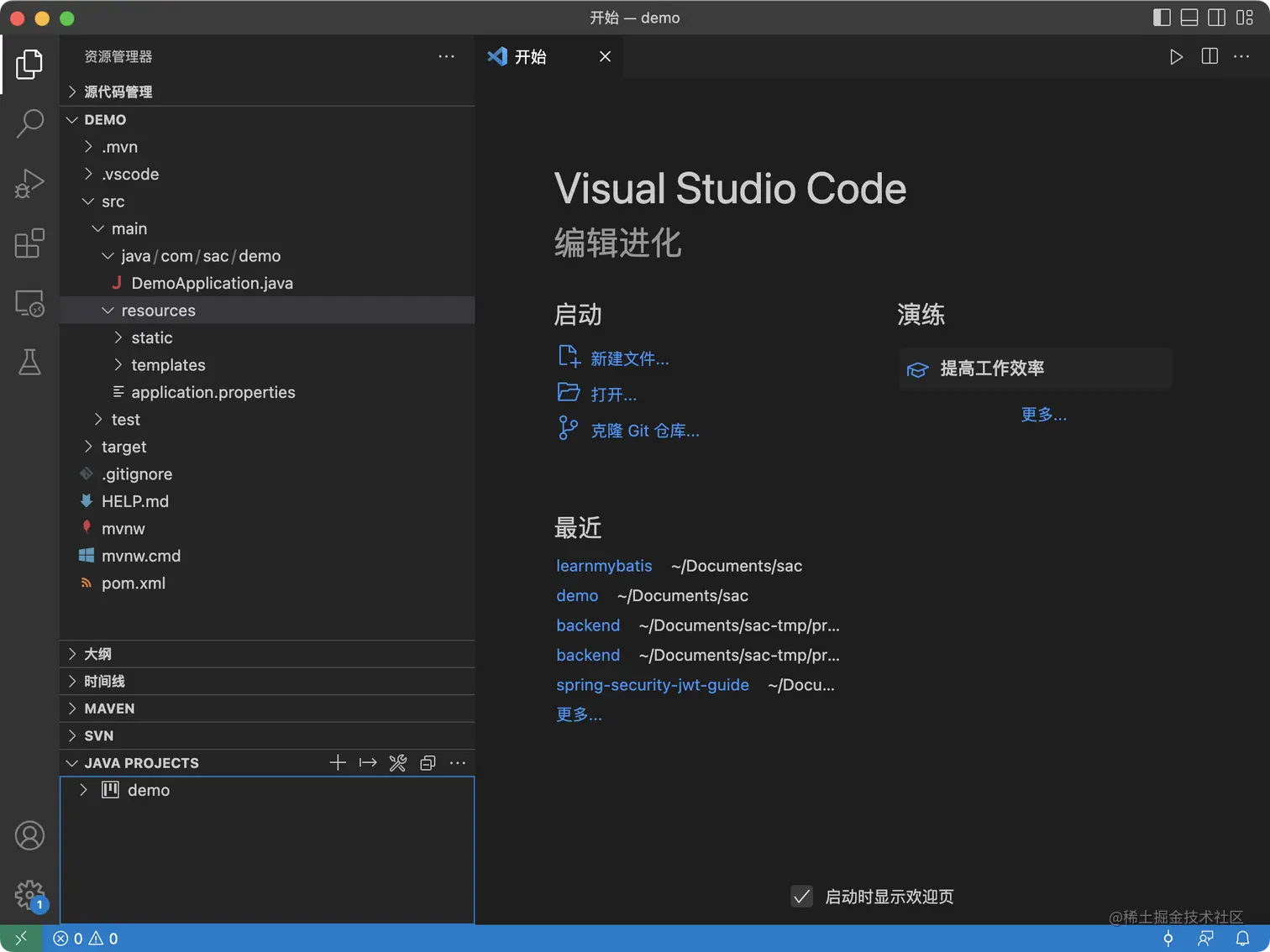This screenshot has width=1270, height=952.
Task: Open the Explorer view in activity bar
Action: click(29, 64)
